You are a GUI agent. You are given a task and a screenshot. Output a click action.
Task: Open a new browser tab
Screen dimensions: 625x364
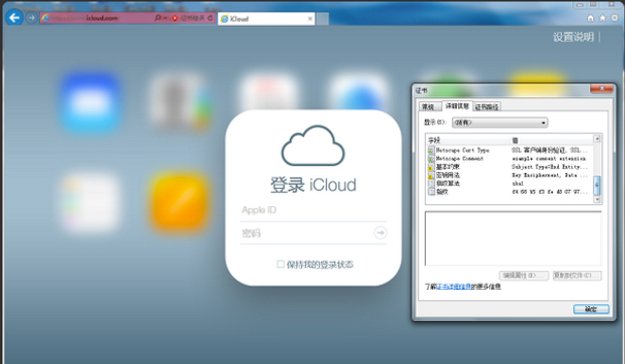[x=322, y=19]
